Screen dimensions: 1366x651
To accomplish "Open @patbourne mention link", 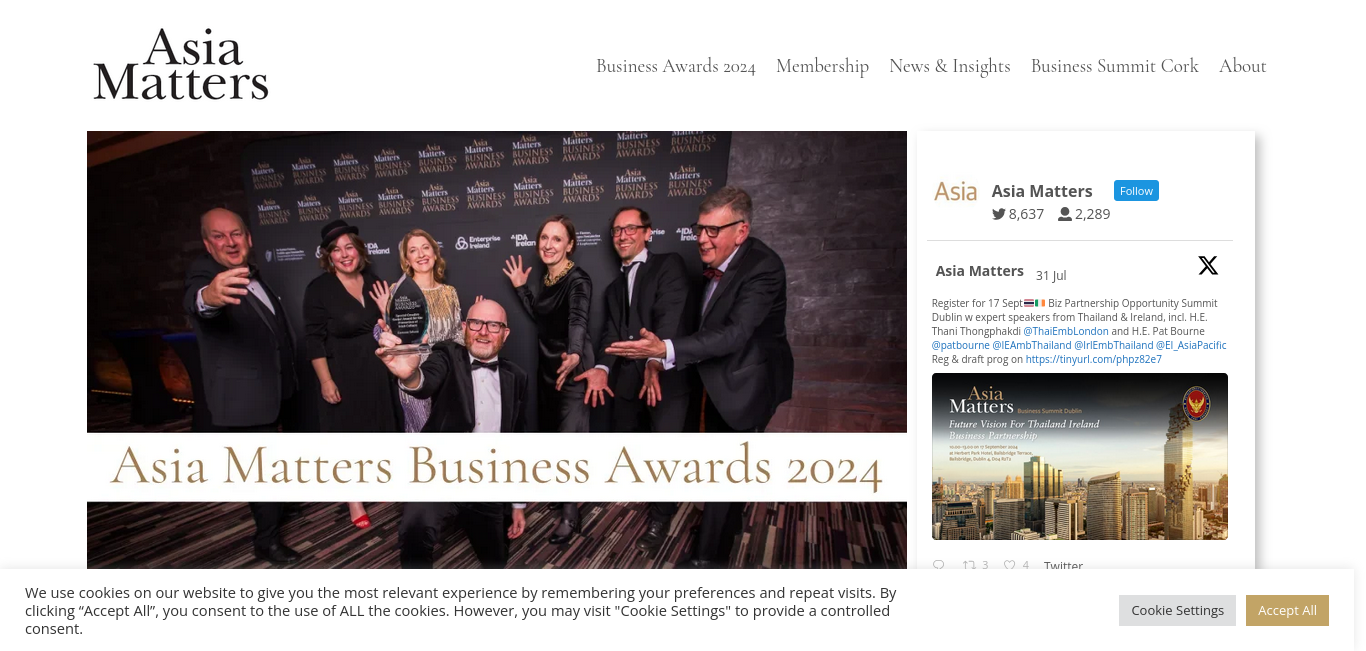I will click(x=961, y=345).
